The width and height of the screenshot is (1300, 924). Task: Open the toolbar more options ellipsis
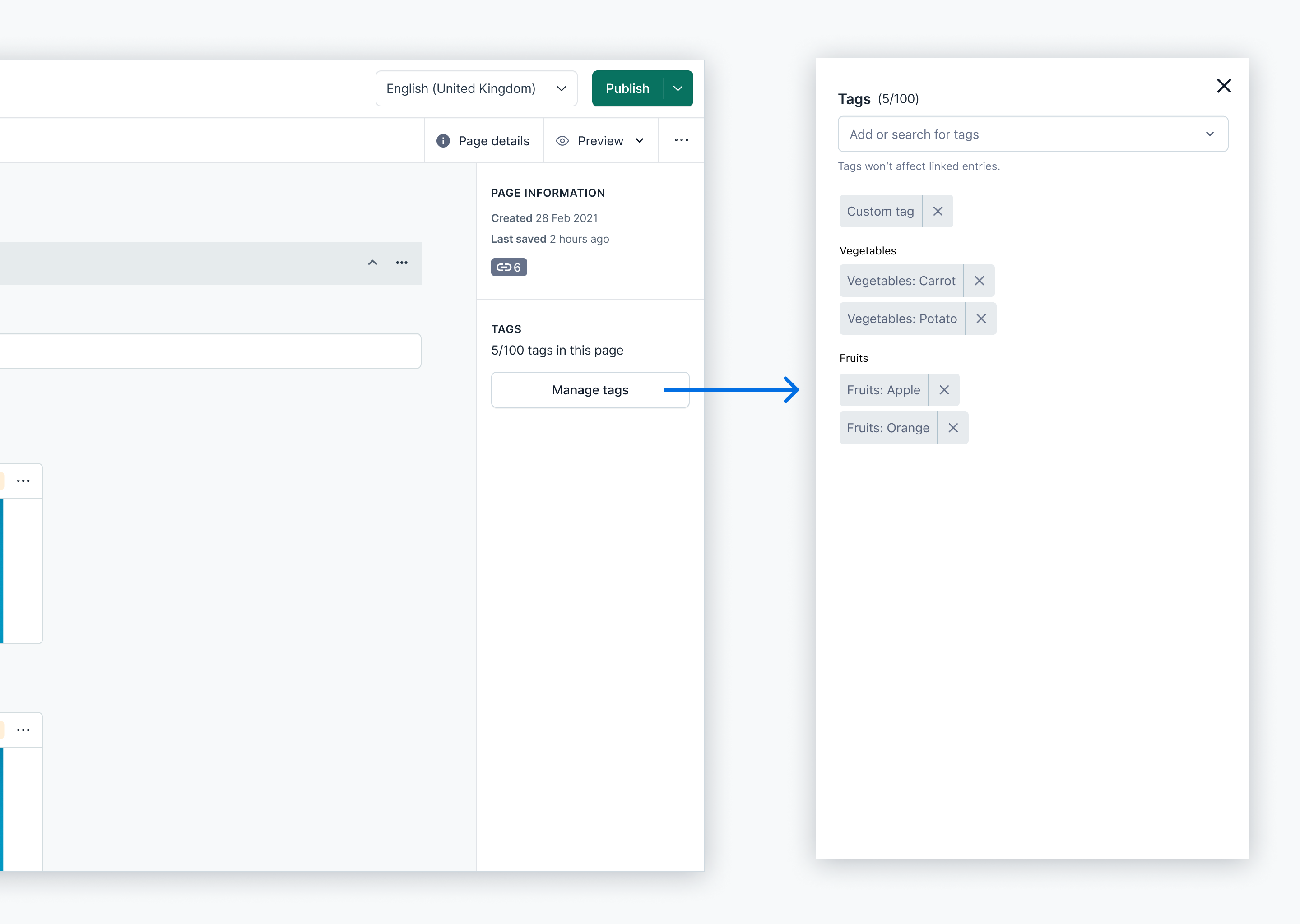(681, 140)
